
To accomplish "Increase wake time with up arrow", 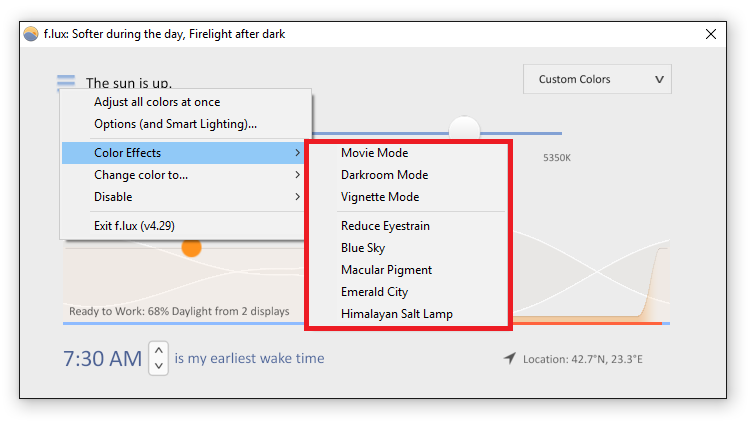I will (x=159, y=351).
